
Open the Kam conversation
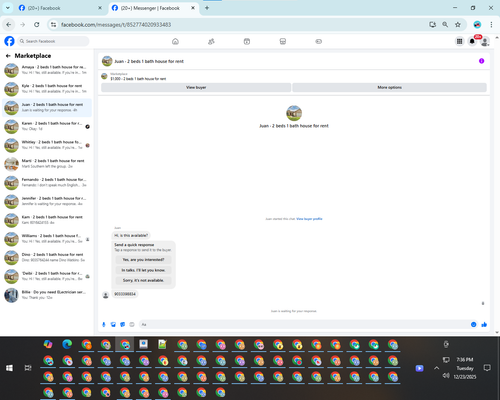point(47,220)
